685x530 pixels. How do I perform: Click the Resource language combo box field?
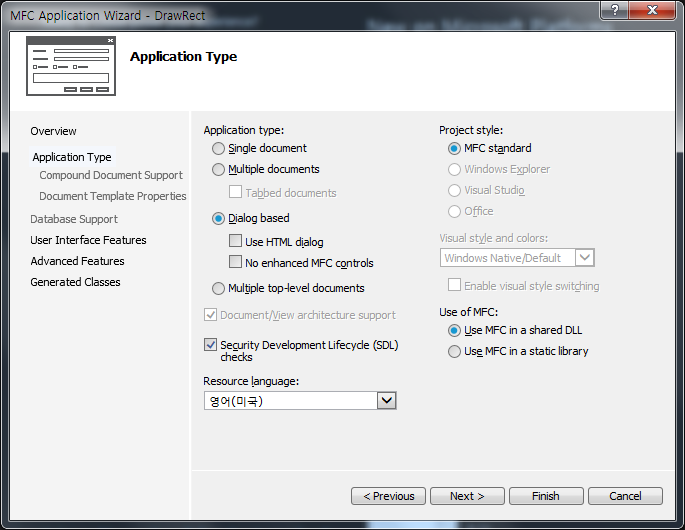coord(300,401)
